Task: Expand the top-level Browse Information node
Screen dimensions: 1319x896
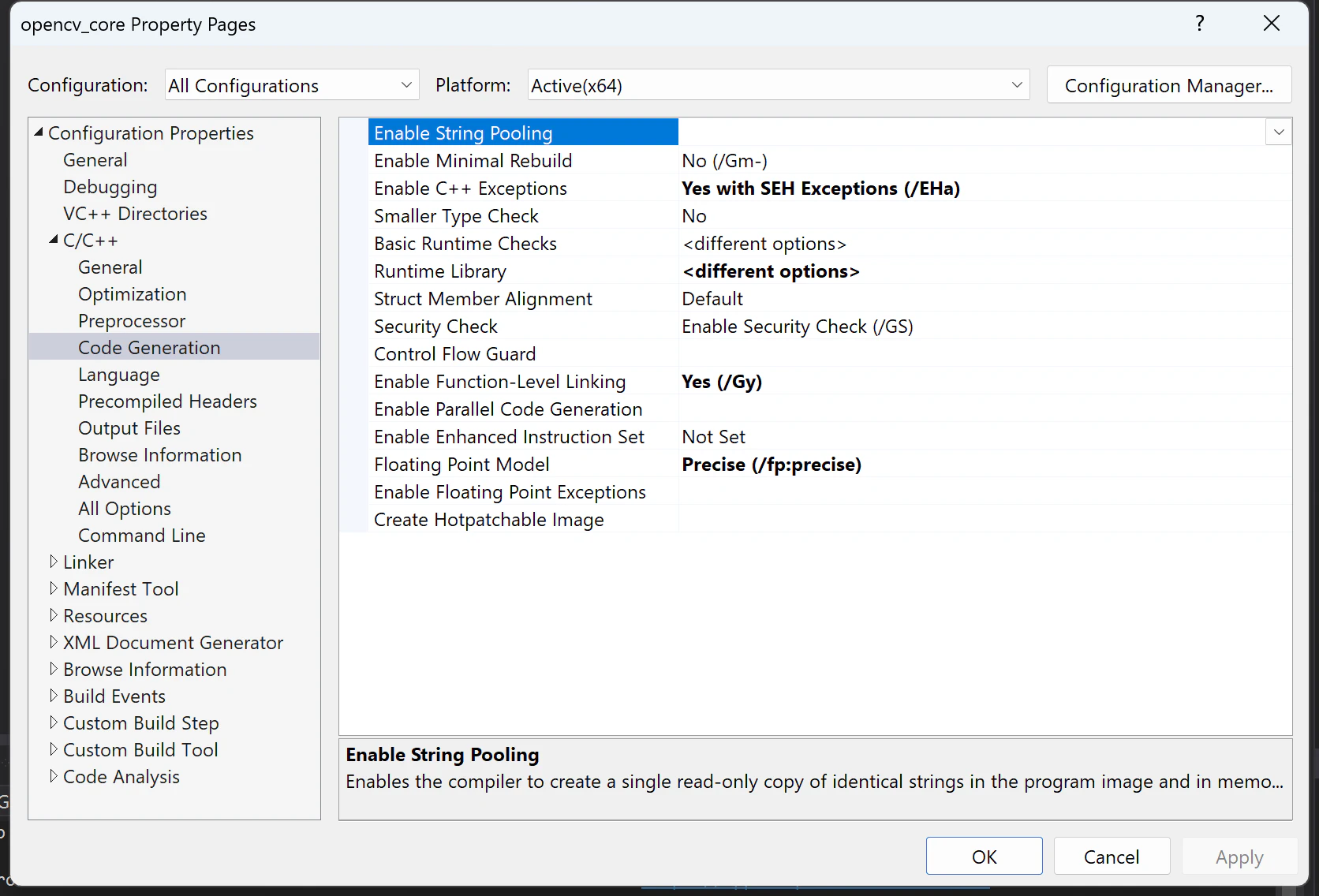Action: [54, 669]
